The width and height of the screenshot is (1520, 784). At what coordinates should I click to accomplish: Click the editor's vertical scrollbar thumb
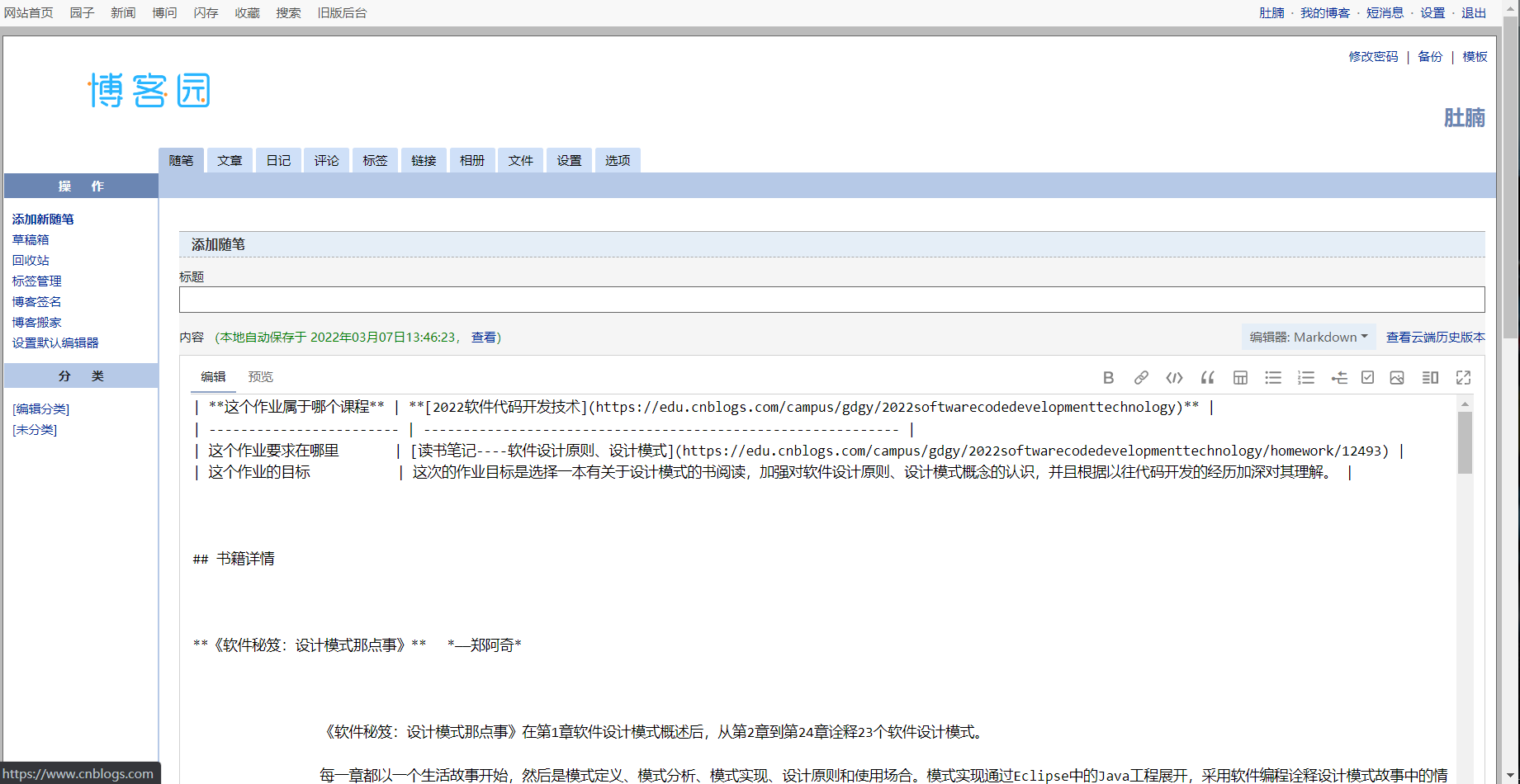point(1465,442)
